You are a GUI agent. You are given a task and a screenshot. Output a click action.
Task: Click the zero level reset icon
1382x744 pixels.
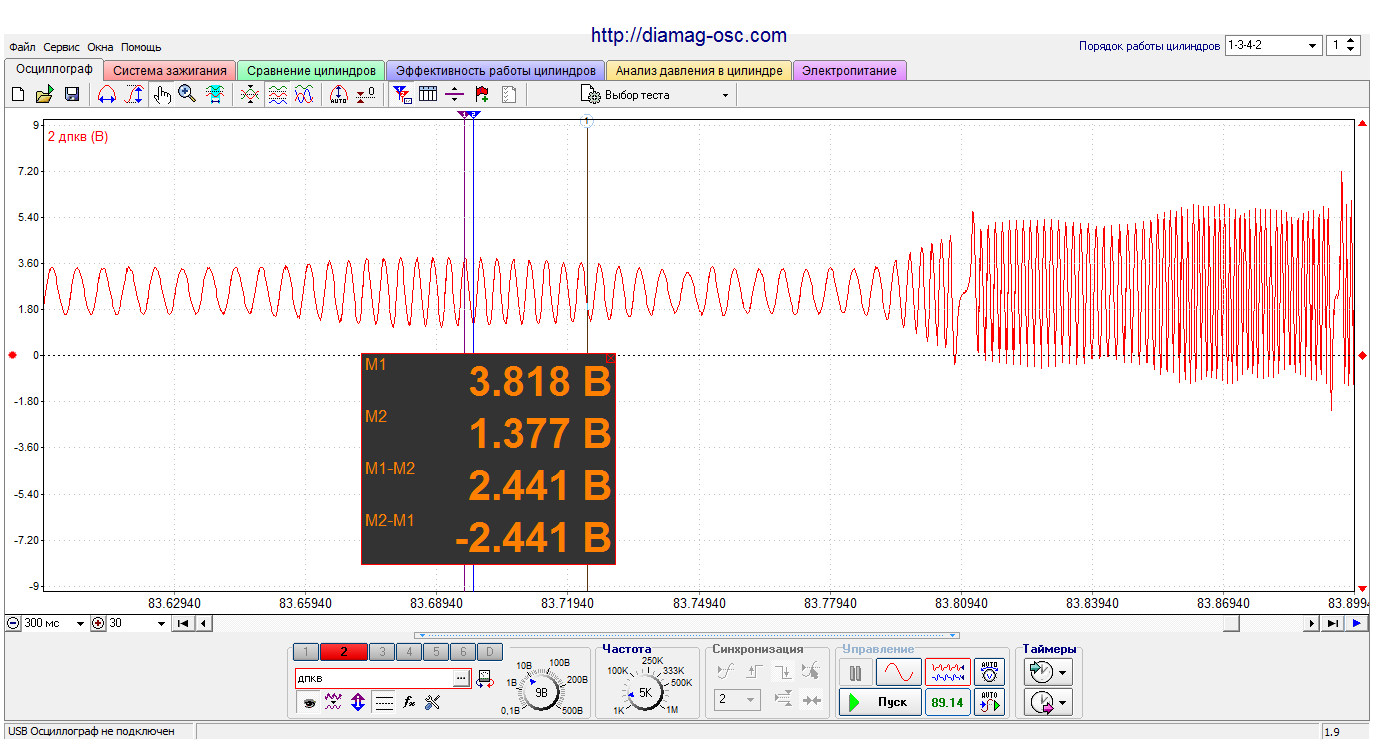366,94
